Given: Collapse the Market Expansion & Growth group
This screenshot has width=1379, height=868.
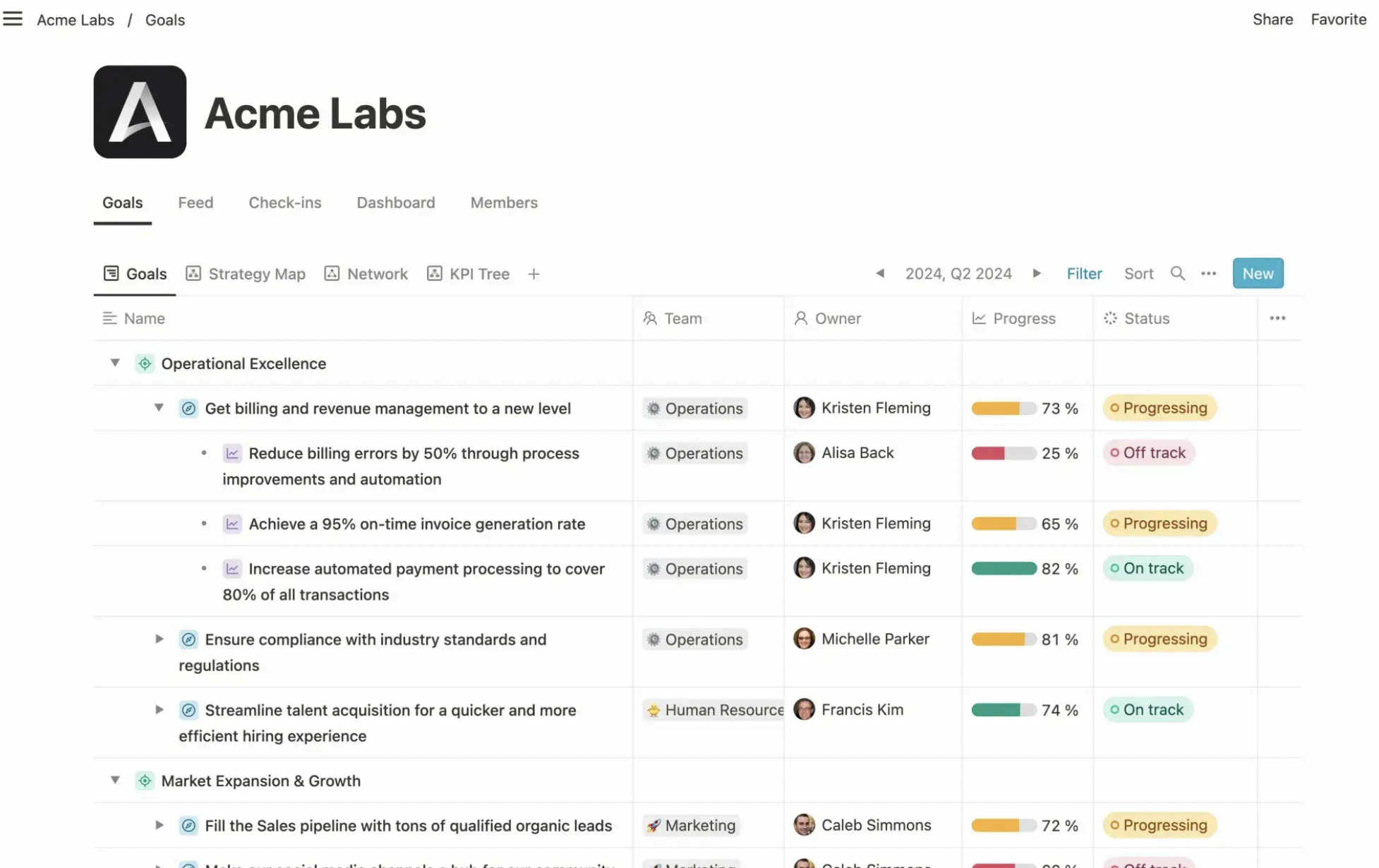Looking at the screenshot, I should (115, 780).
